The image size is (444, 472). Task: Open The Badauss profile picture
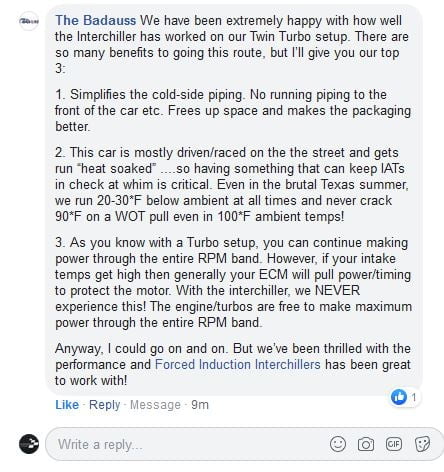29,21
